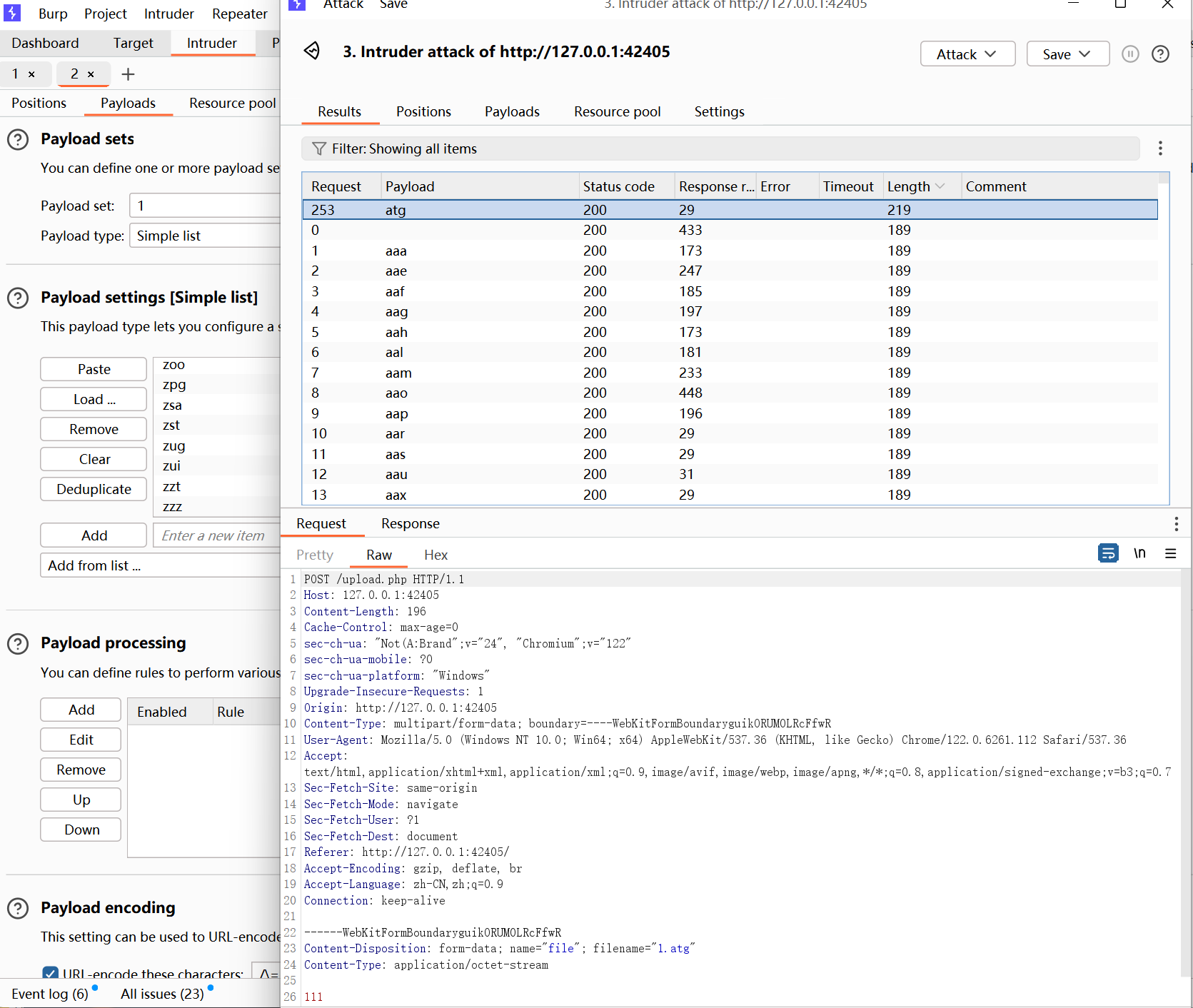This screenshot has width=1193, height=1008.
Task: Open the Payload type dropdown
Action: pos(205,236)
